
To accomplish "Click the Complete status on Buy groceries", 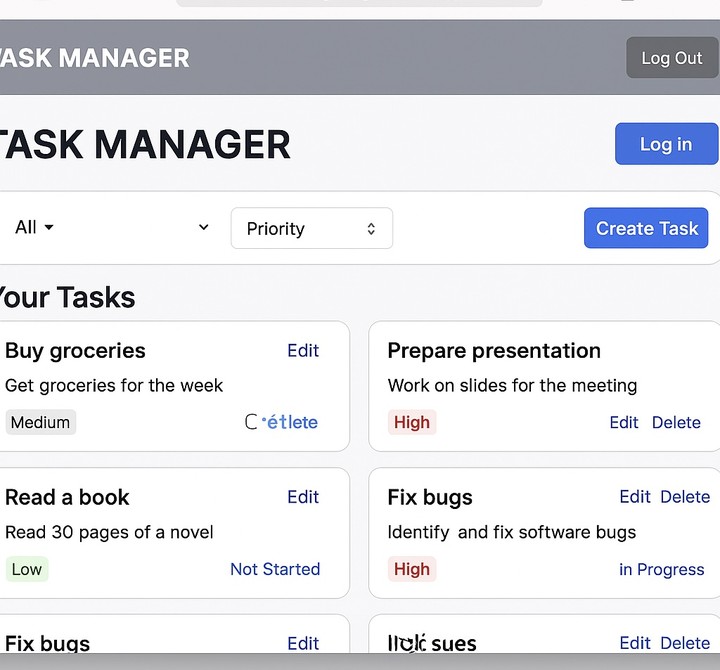I will click(x=282, y=422).
